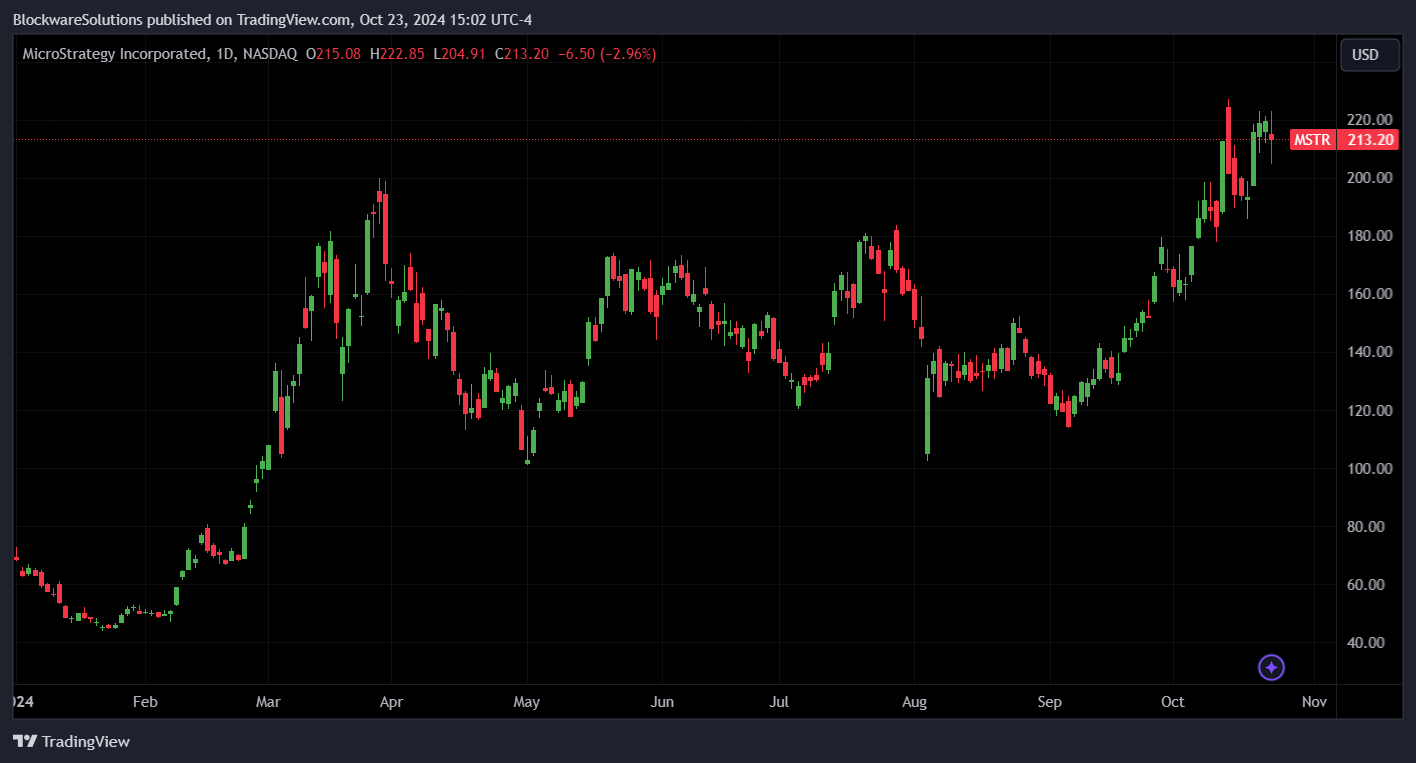Screen dimensions: 1416x763
Task: Open the TradingView logo link
Action: click(x=71, y=741)
